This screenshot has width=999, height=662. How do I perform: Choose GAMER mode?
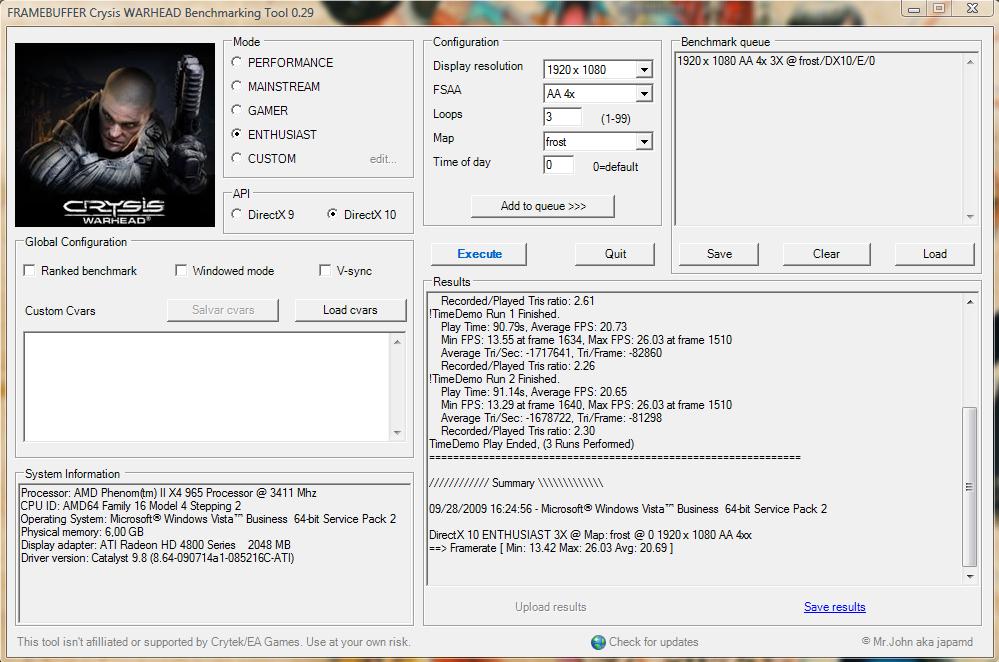[236, 110]
